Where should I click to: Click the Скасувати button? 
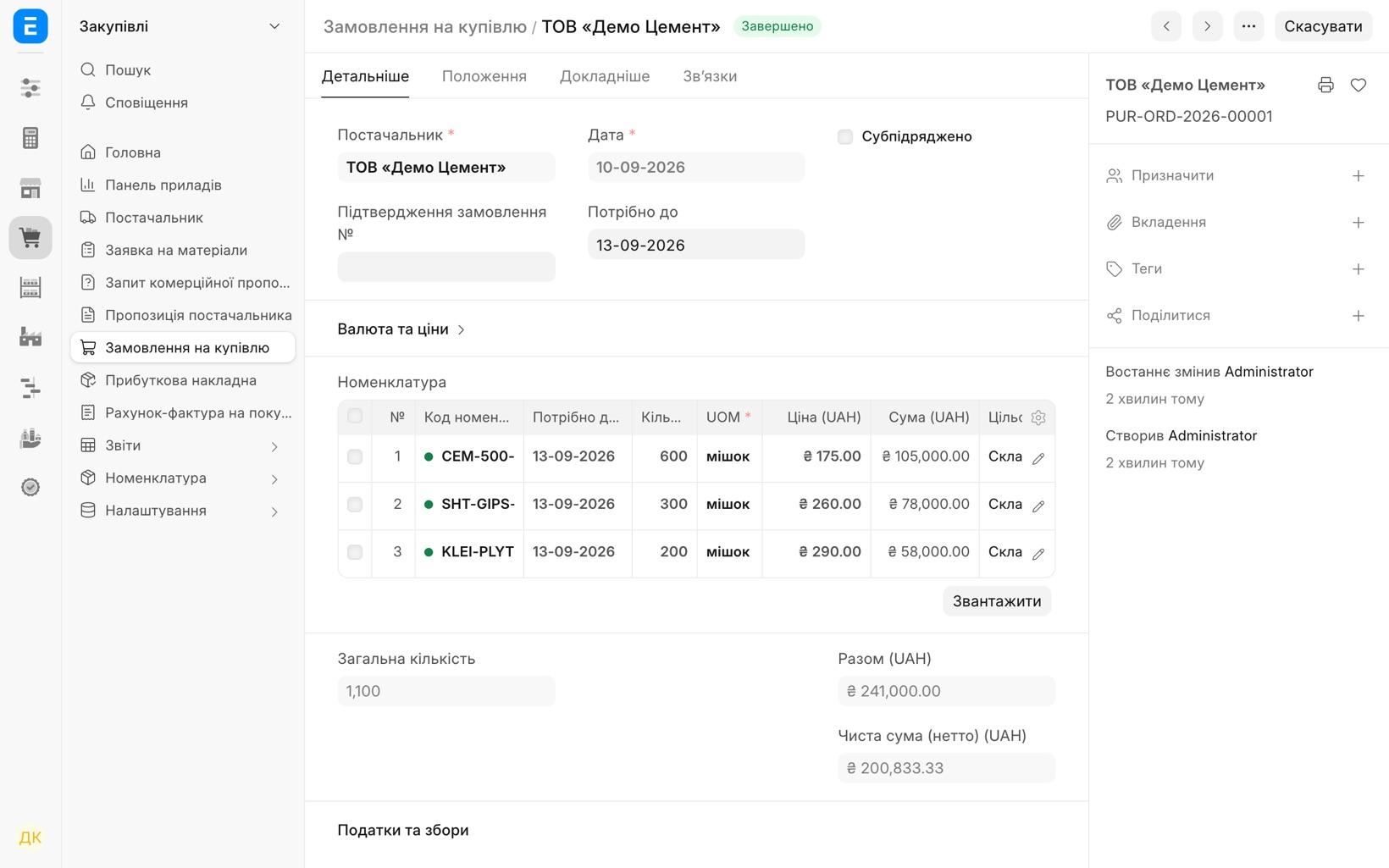[1323, 26]
